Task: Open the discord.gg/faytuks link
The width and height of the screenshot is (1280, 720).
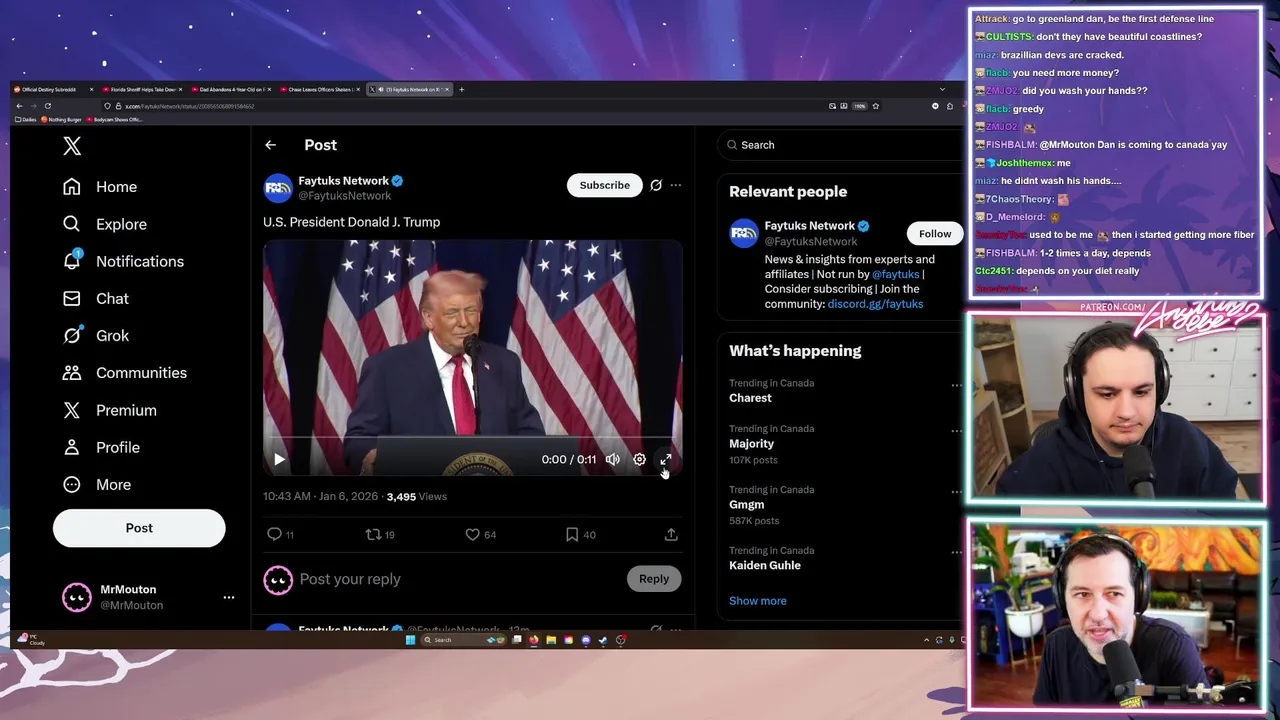Action: [875, 304]
